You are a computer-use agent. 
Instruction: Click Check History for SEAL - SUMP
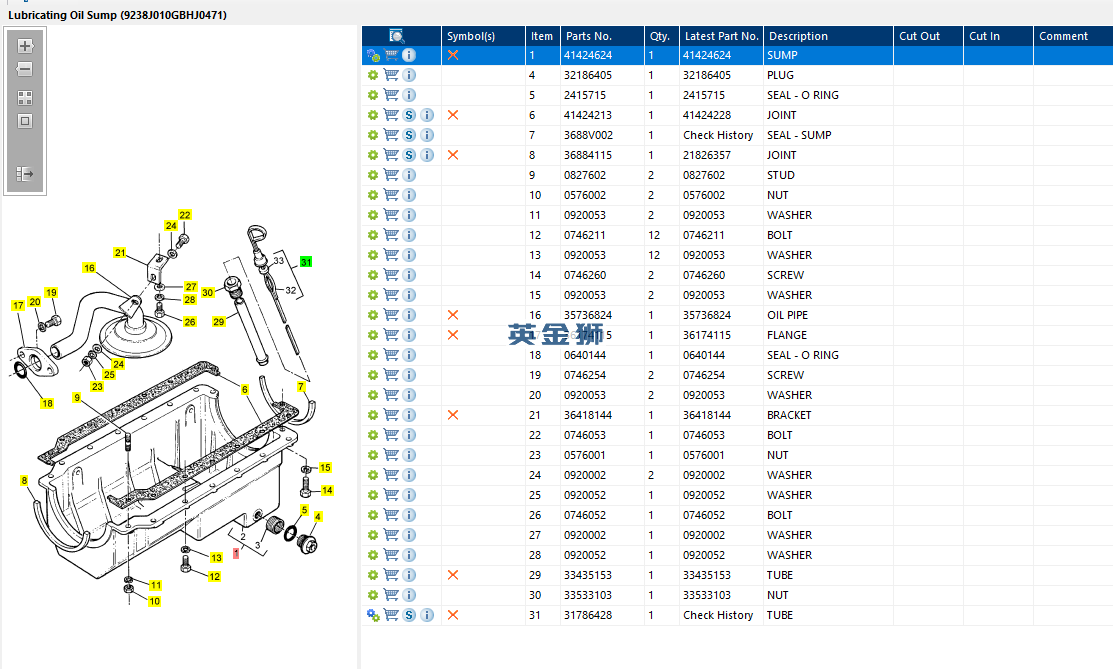click(718, 135)
